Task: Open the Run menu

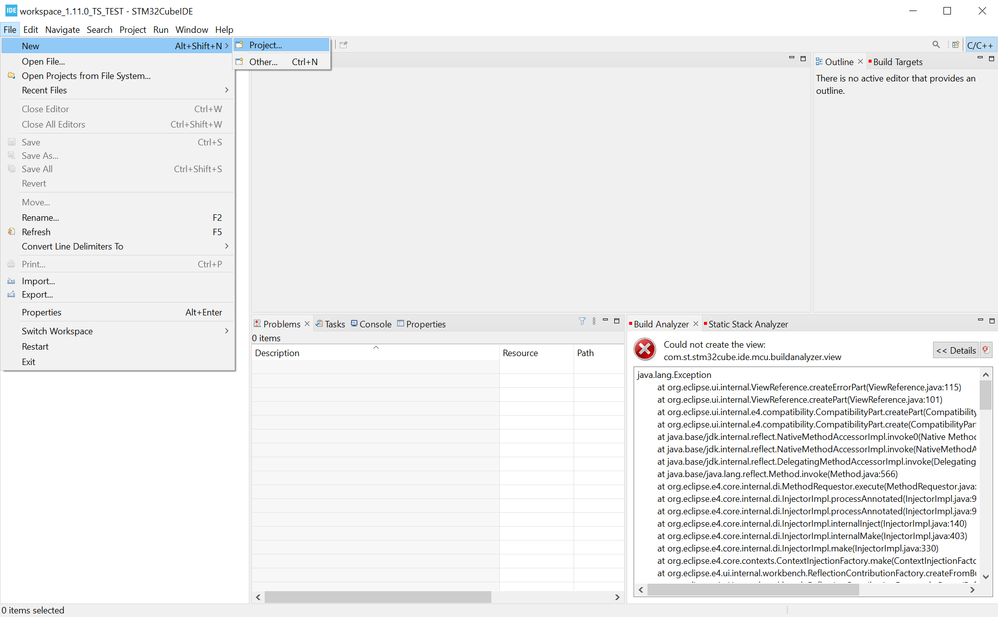Action: coord(160,29)
